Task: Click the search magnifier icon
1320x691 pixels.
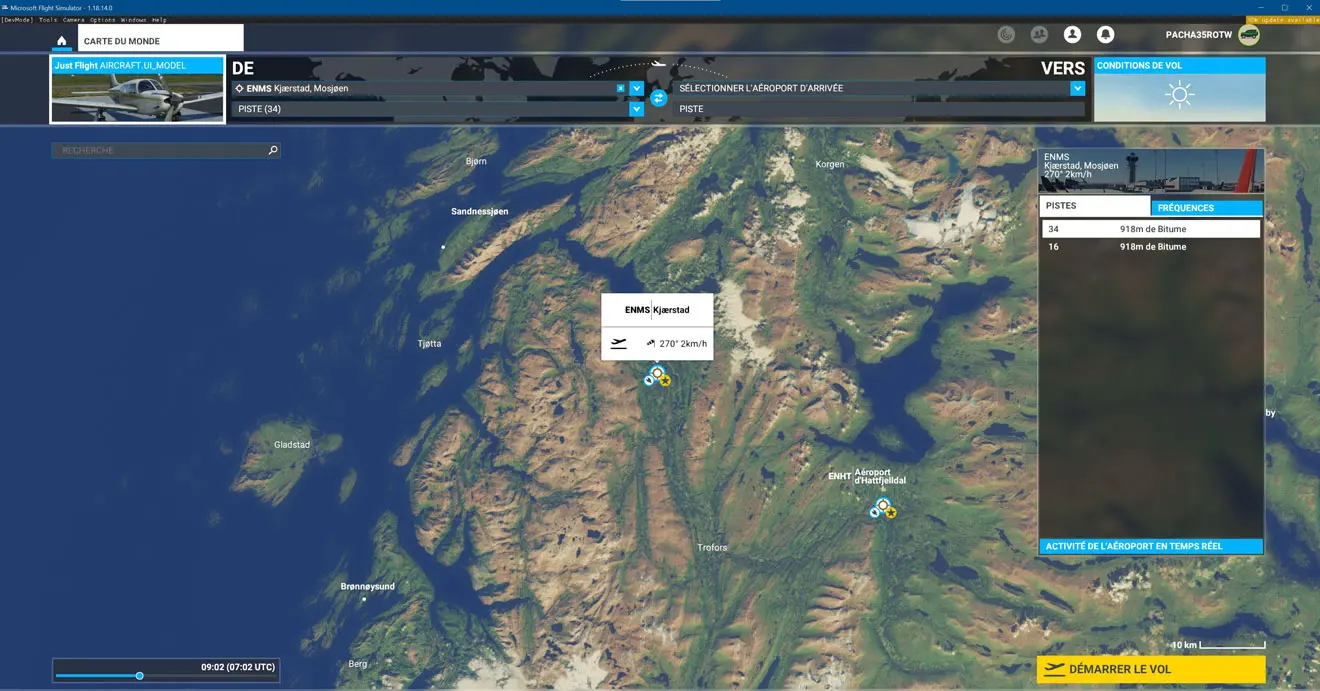Action: [273, 150]
